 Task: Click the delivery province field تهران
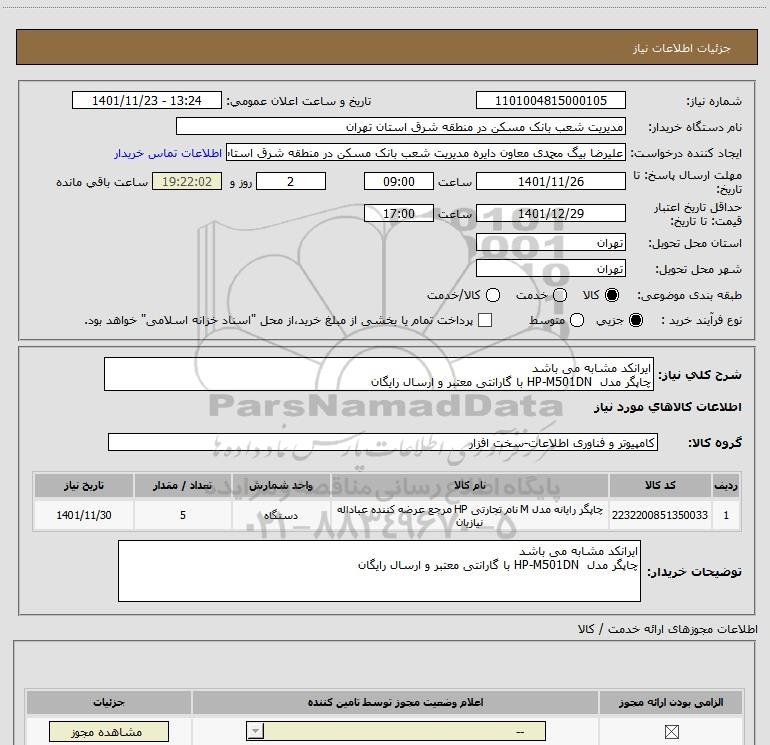(550, 242)
